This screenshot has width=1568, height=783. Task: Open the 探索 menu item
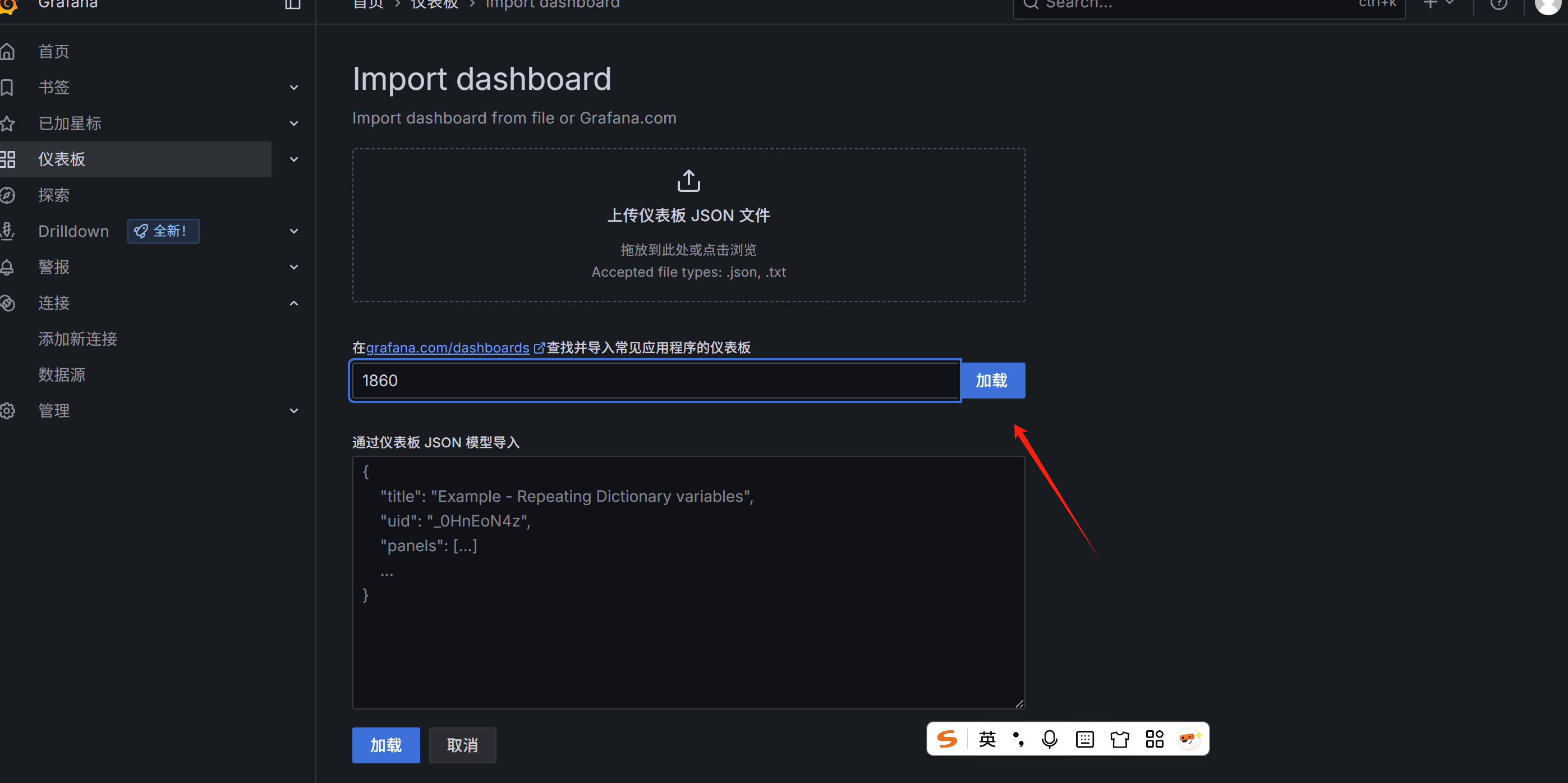coord(54,195)
